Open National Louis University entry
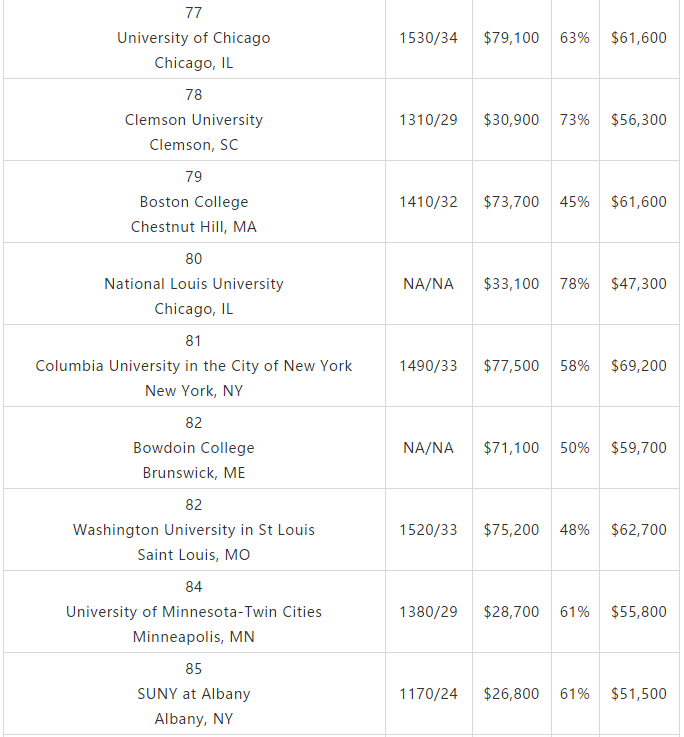Image resolution: width=684 pixels, height=737 pixels. 194,284
